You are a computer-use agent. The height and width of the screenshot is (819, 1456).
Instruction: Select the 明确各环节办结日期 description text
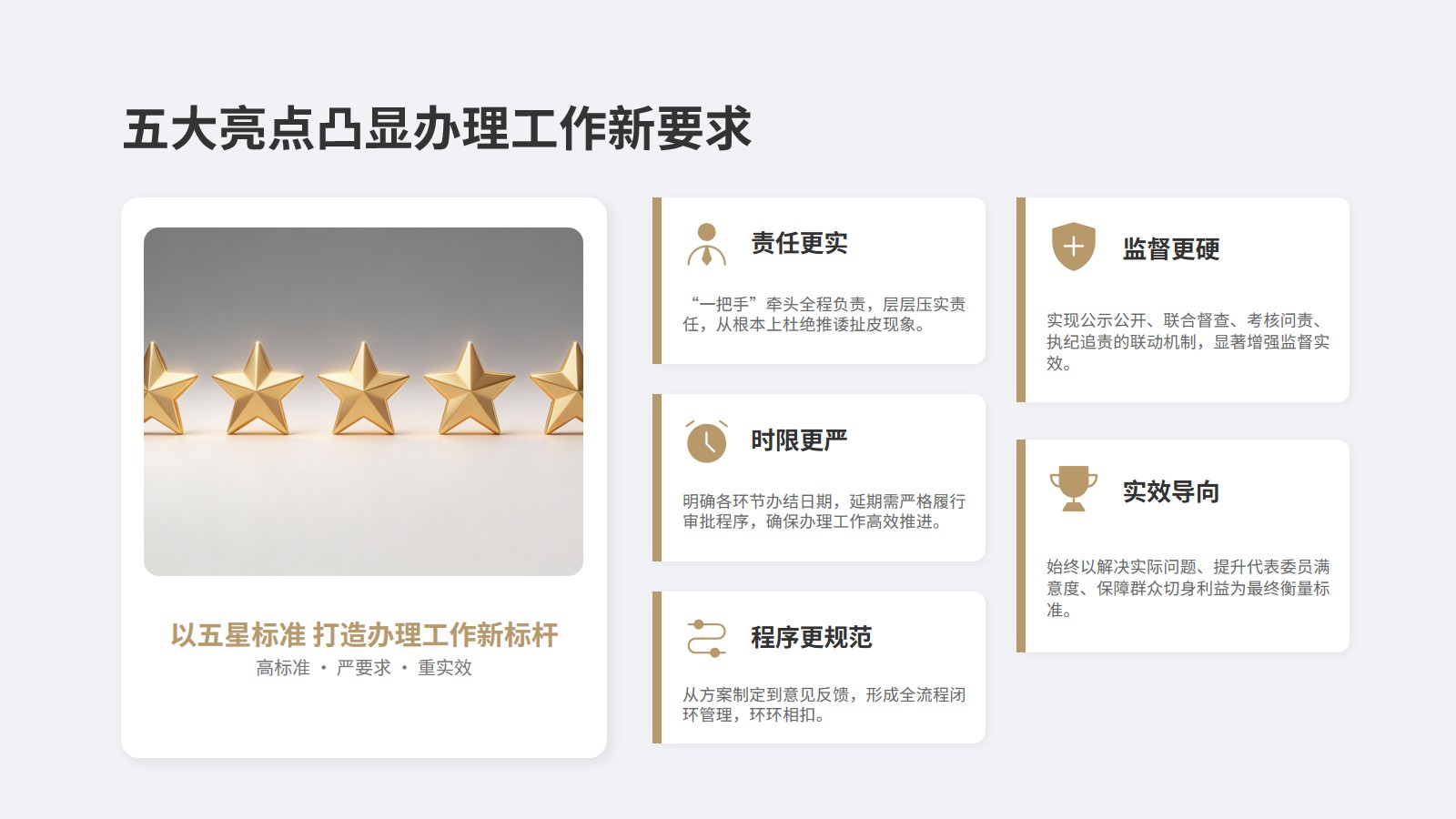pos(824,511)
